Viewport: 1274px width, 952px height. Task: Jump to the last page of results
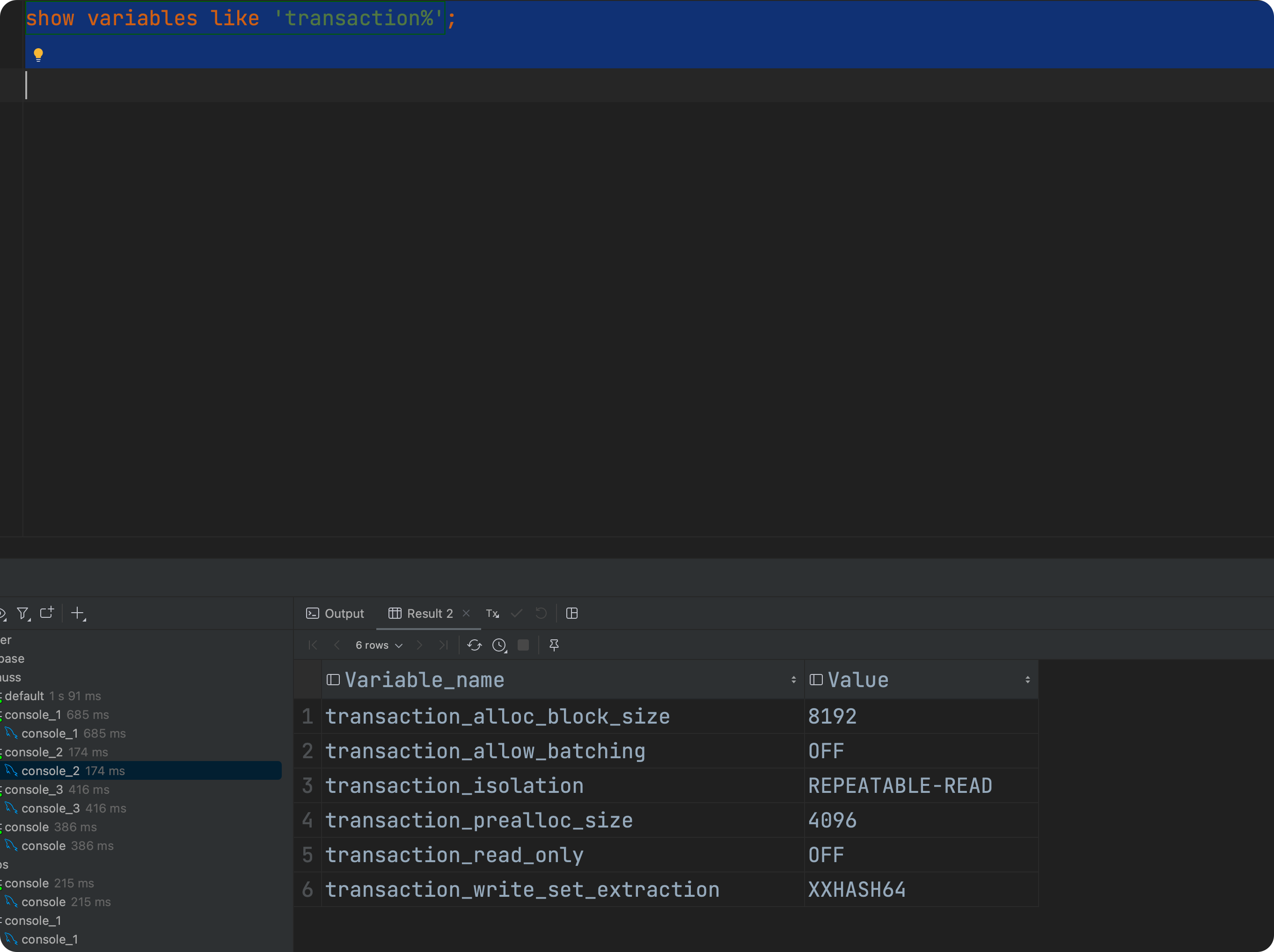[x=444, y=645]
